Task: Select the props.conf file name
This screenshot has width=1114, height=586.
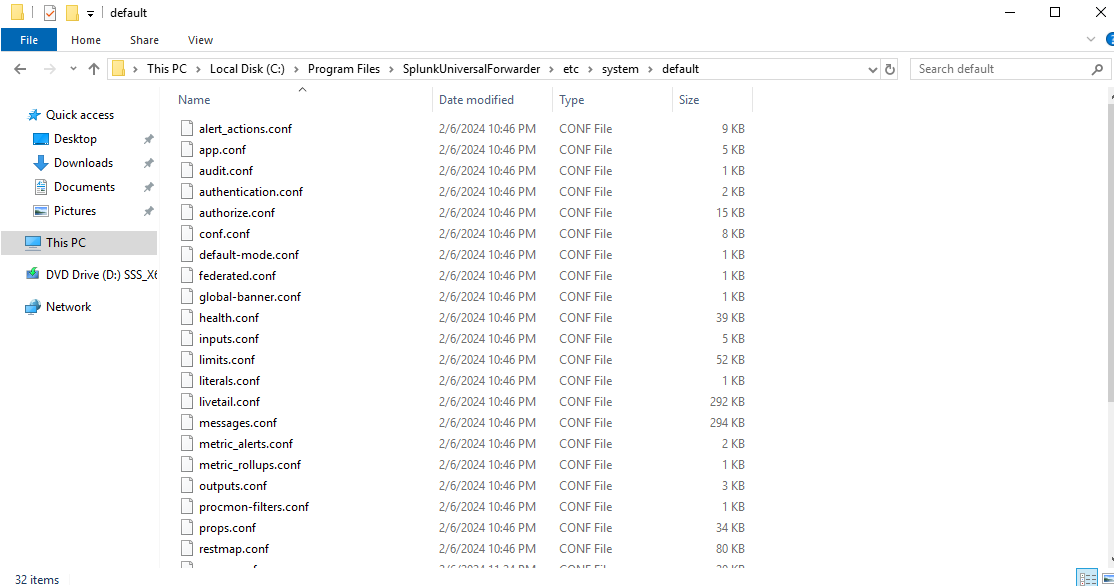Action: pos(227,528)
